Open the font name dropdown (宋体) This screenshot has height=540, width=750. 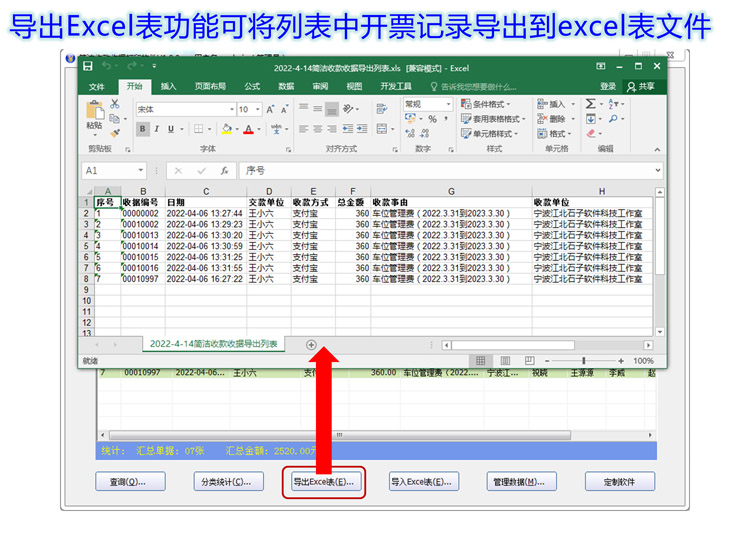(181, 109)
